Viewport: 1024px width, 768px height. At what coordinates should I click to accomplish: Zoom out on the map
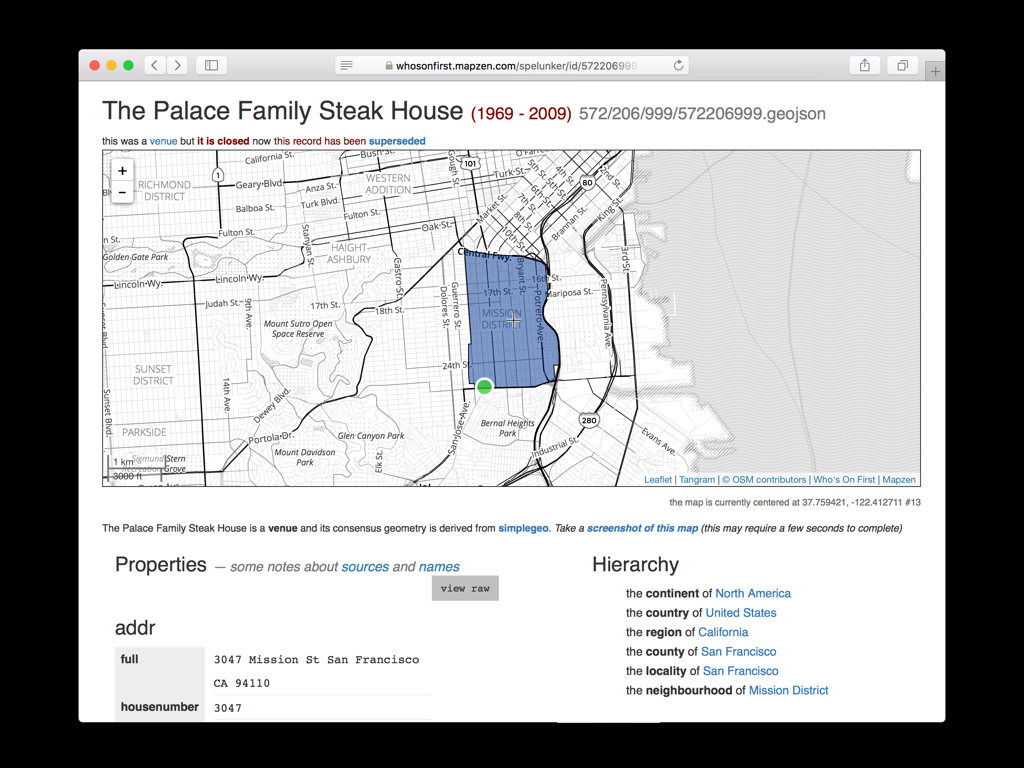[122, 192]
